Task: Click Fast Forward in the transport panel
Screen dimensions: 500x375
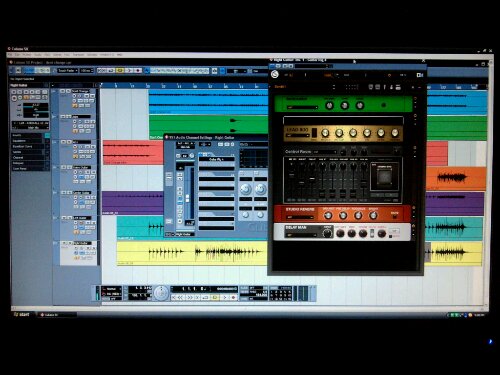Action: (x=189, y=297)
